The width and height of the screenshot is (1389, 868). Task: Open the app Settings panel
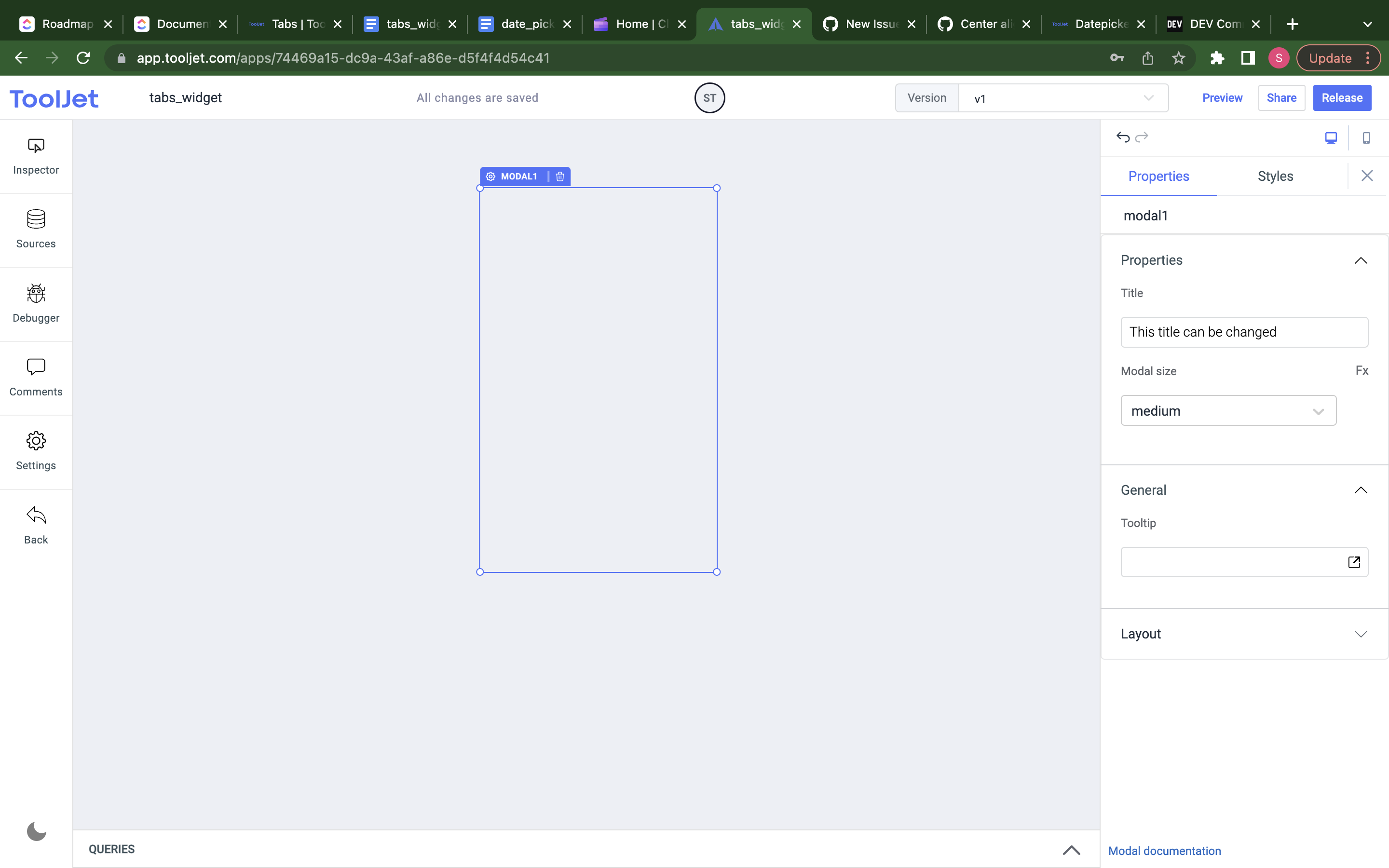coord(36,451)
